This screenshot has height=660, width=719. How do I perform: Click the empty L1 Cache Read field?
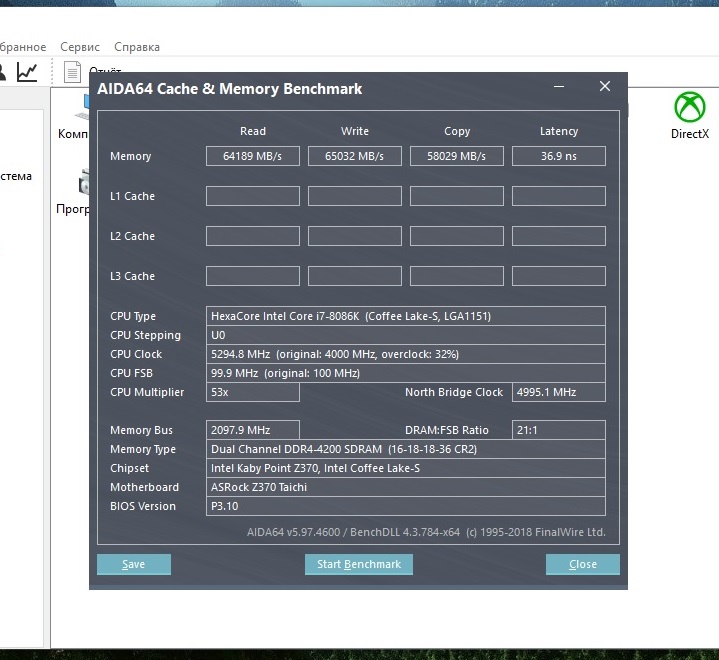click(x=253, y=196)
